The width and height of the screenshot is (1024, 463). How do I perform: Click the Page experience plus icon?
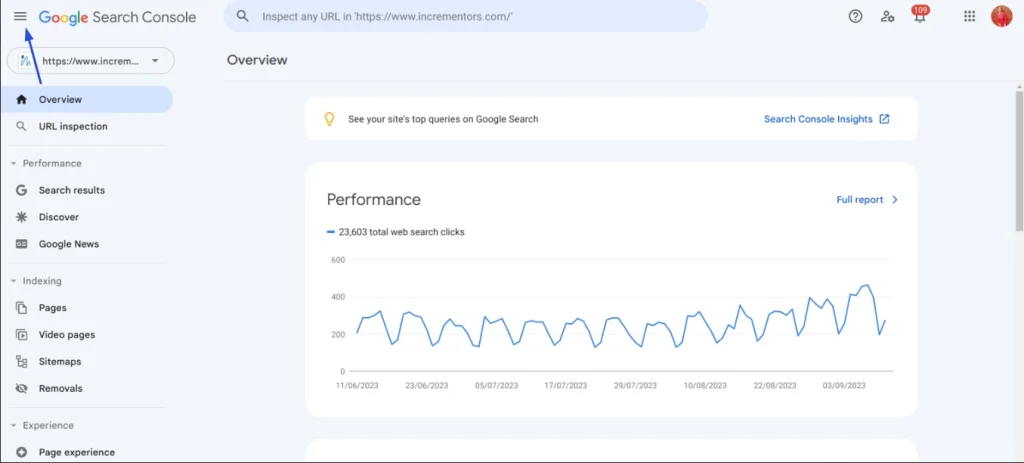click(22, 452)
